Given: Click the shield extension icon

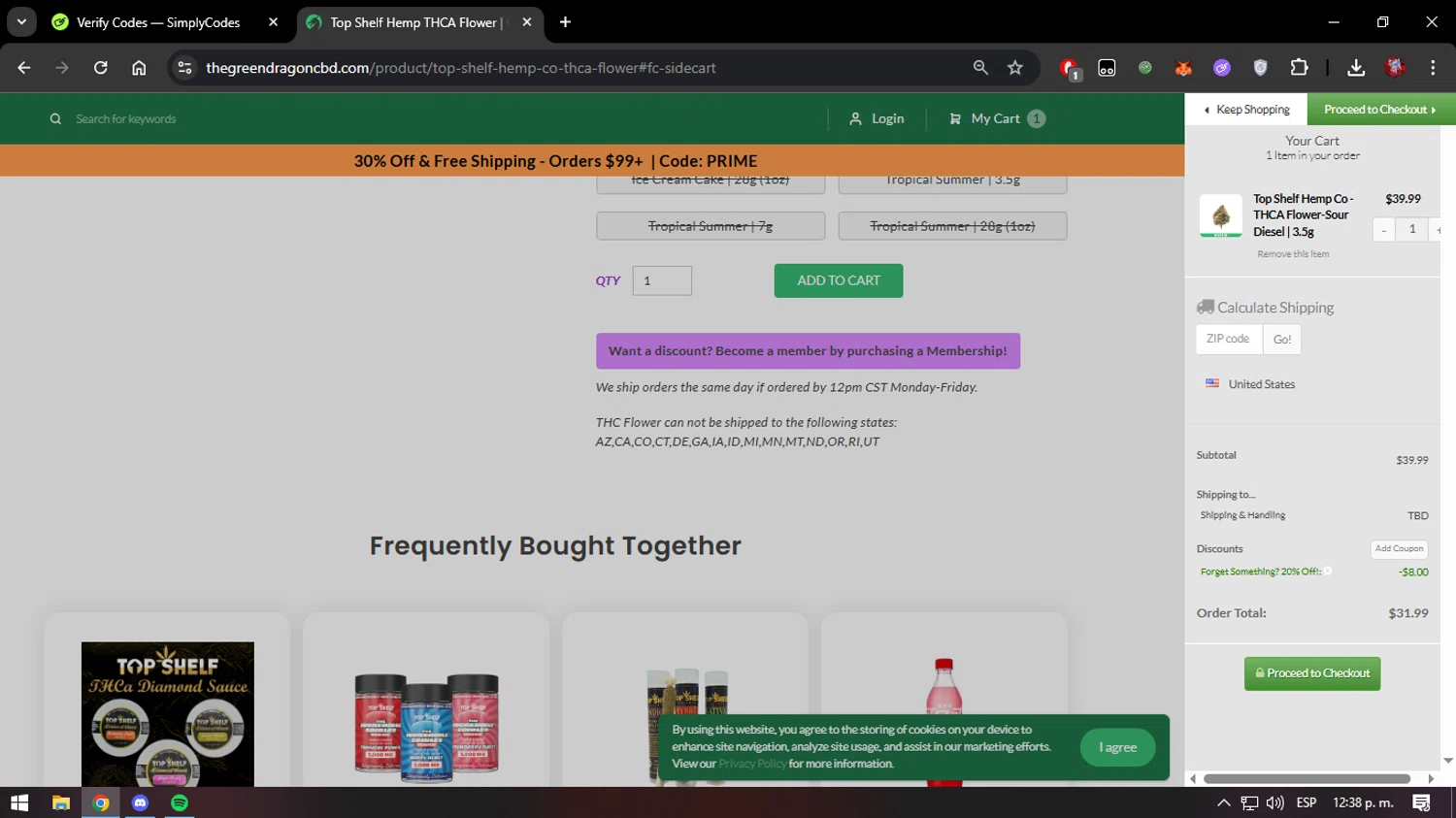Looking at the screenshot, I should click(1260, 68).
